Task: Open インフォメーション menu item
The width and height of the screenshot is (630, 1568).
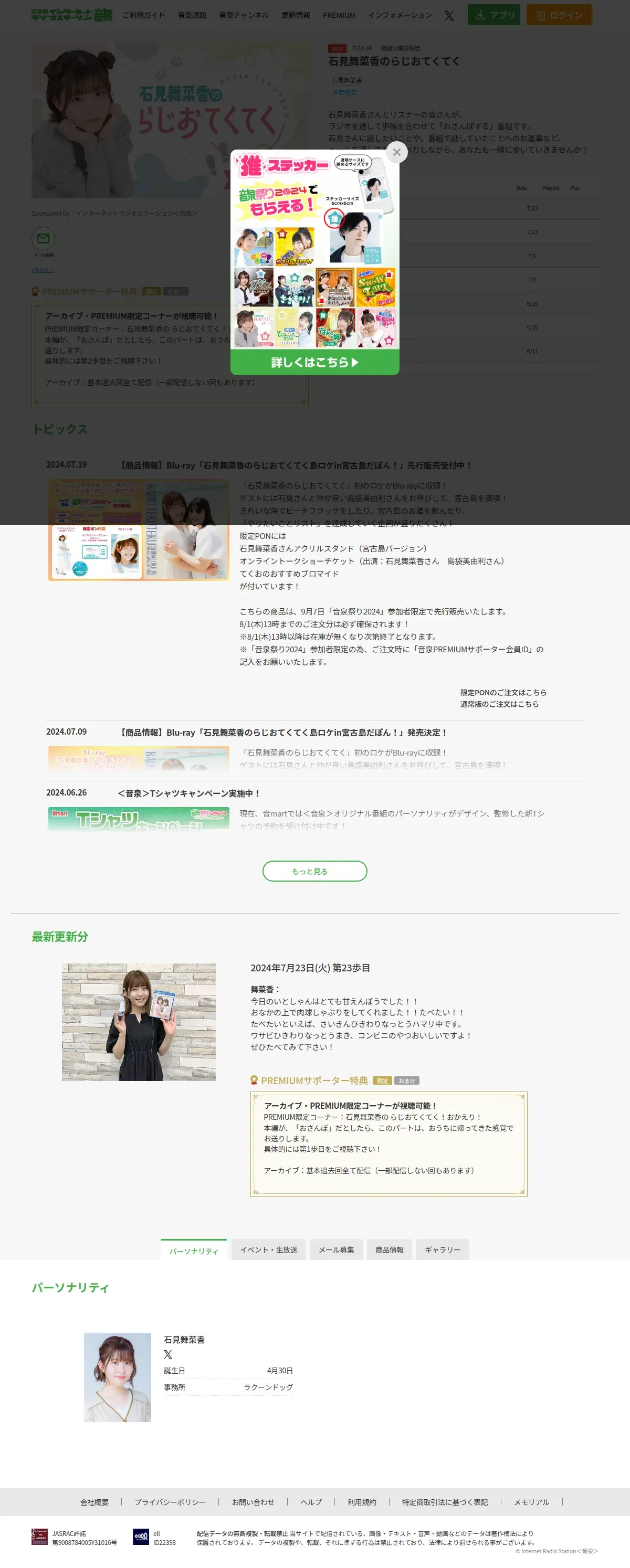Action: coord(400,15)
